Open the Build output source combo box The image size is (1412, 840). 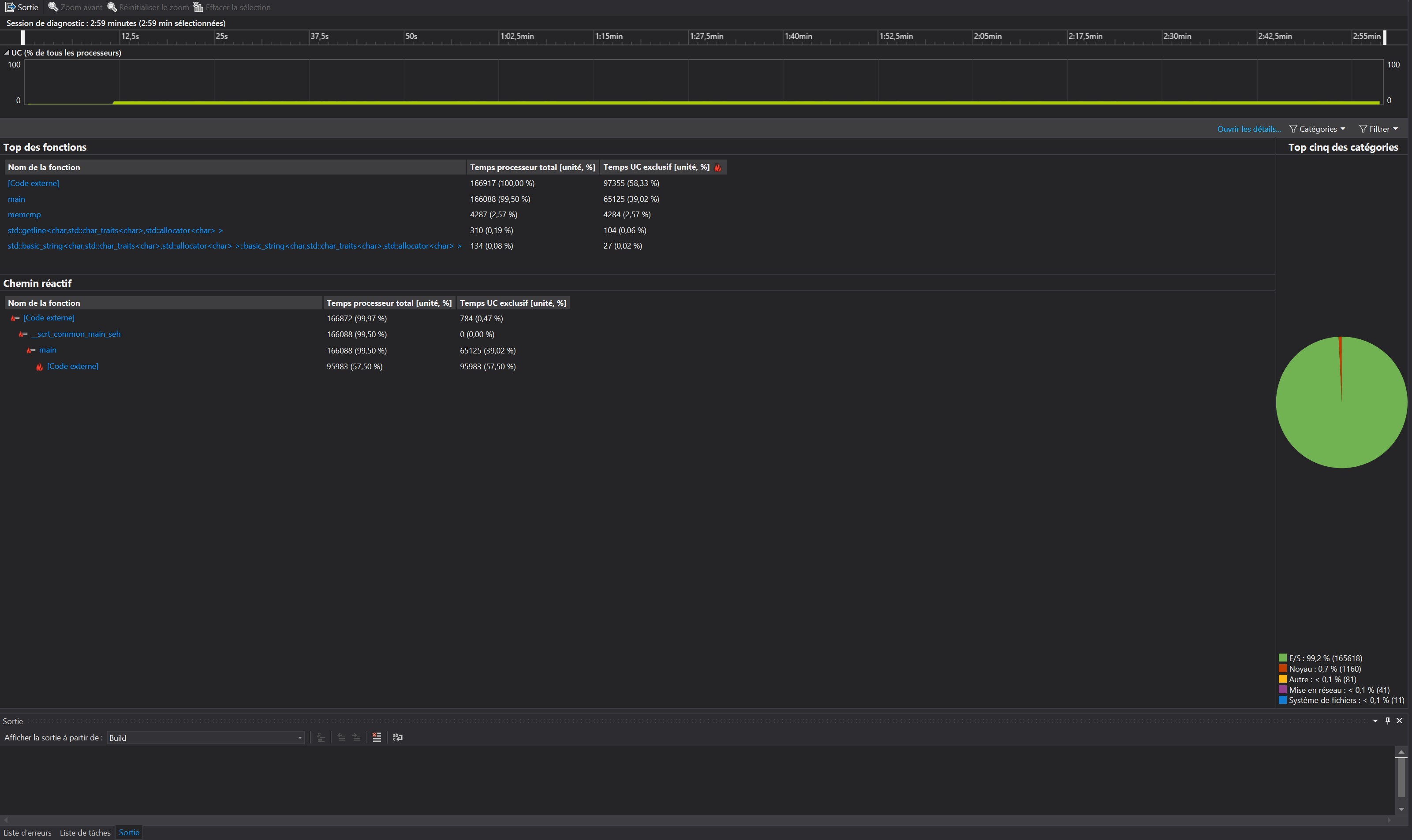205,738
